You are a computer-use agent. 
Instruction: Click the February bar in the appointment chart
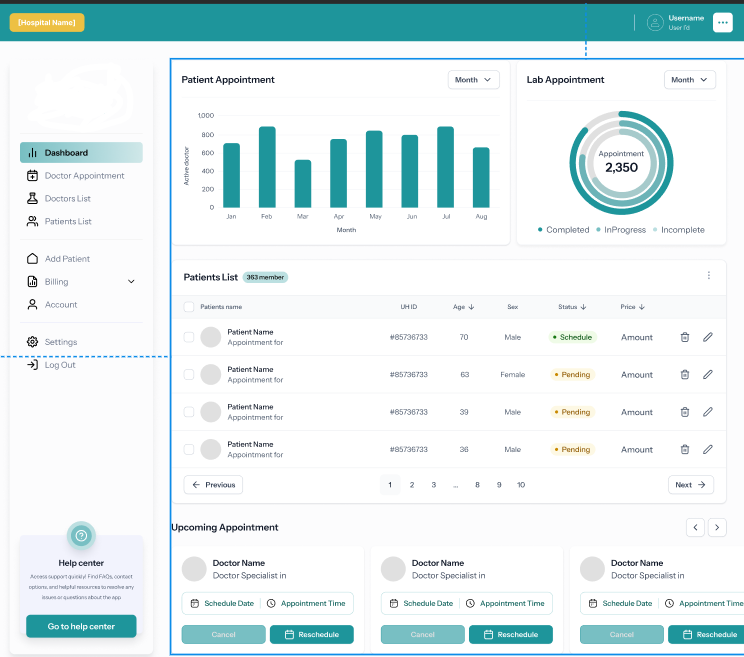(x=267, y=167)
